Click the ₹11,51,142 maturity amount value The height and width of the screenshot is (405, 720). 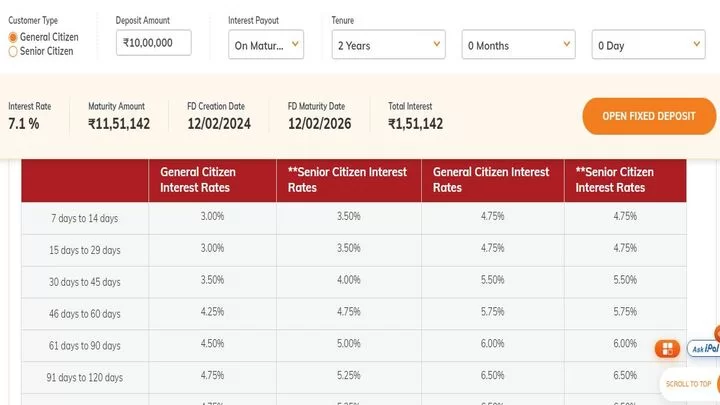[119, 124]
